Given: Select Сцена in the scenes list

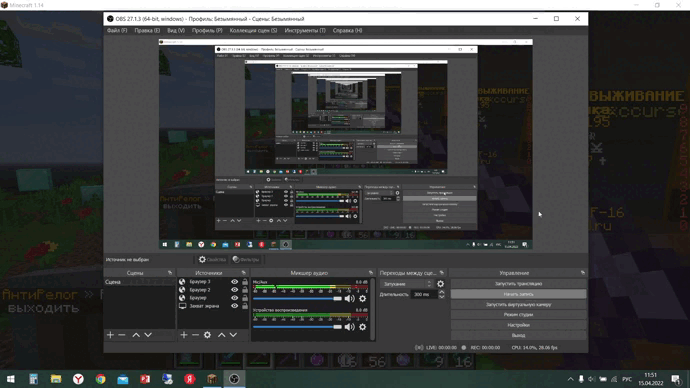Looking at the screenshot, I should point(139,282).
